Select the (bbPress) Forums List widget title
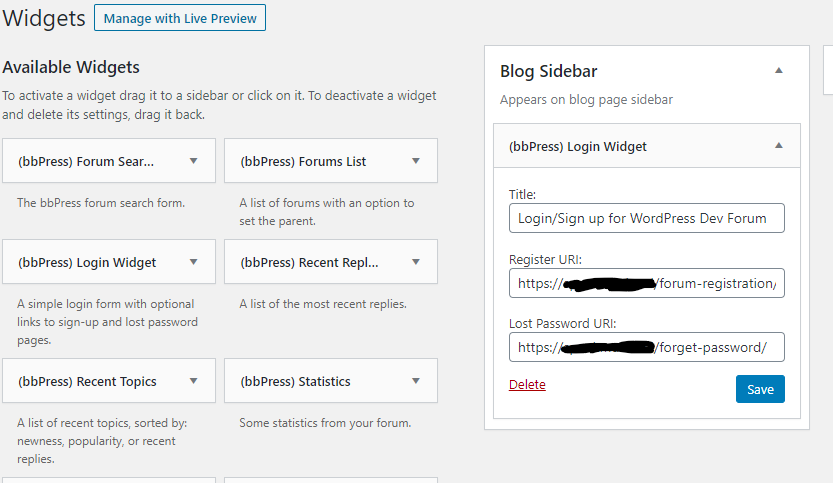Viewport: 833px width, 483px height. pos(303,162)
